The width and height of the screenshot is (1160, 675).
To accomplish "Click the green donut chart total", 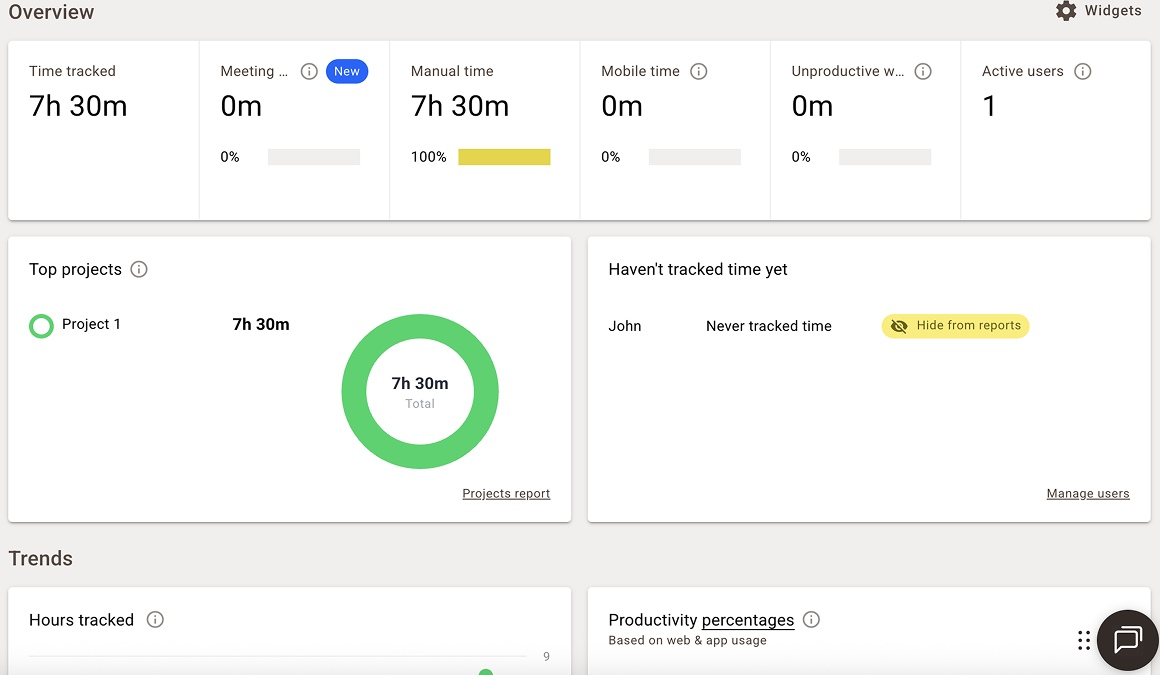I will pyautogui.click(x=420, y=390).
